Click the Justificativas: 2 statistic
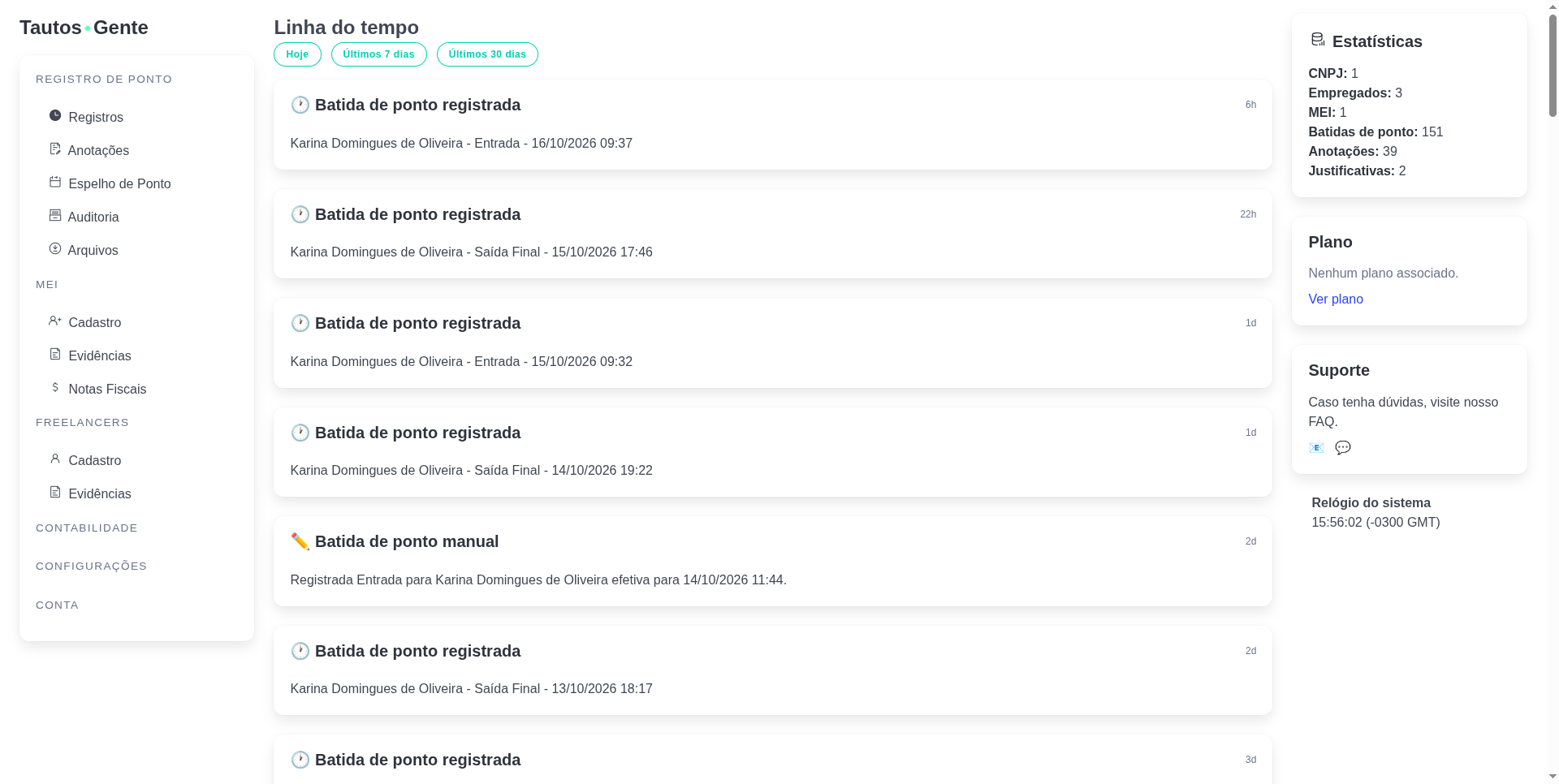 pyautogui.click(x=1357, y=171)
